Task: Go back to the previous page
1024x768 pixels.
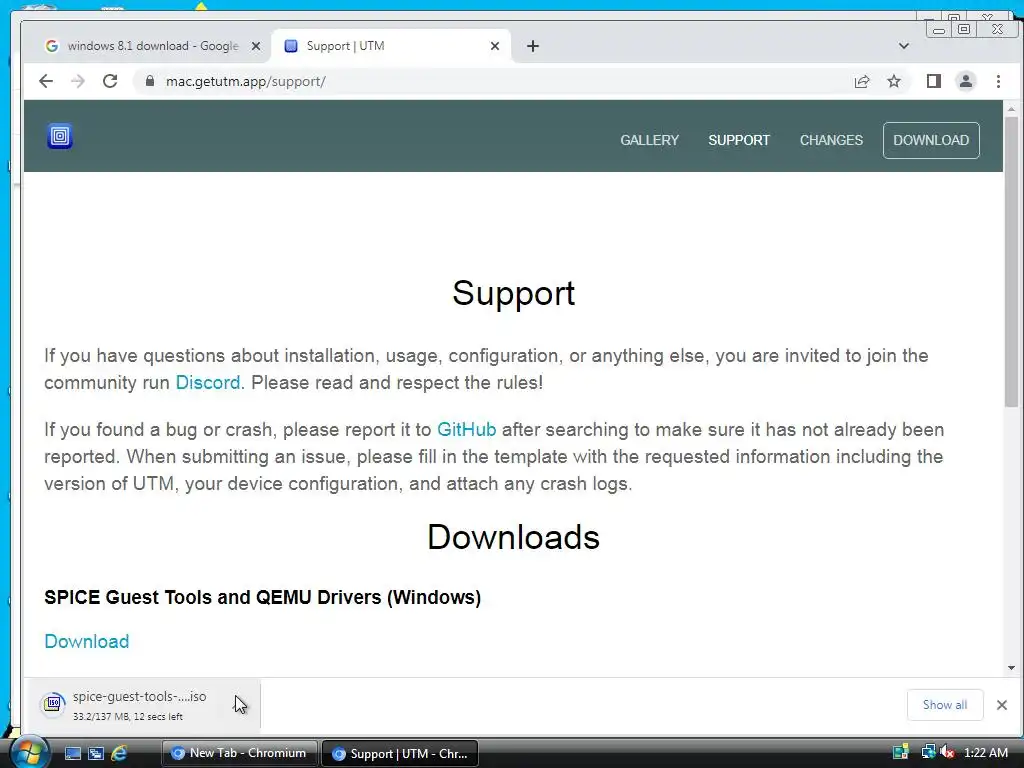Action: click(46, 81)
